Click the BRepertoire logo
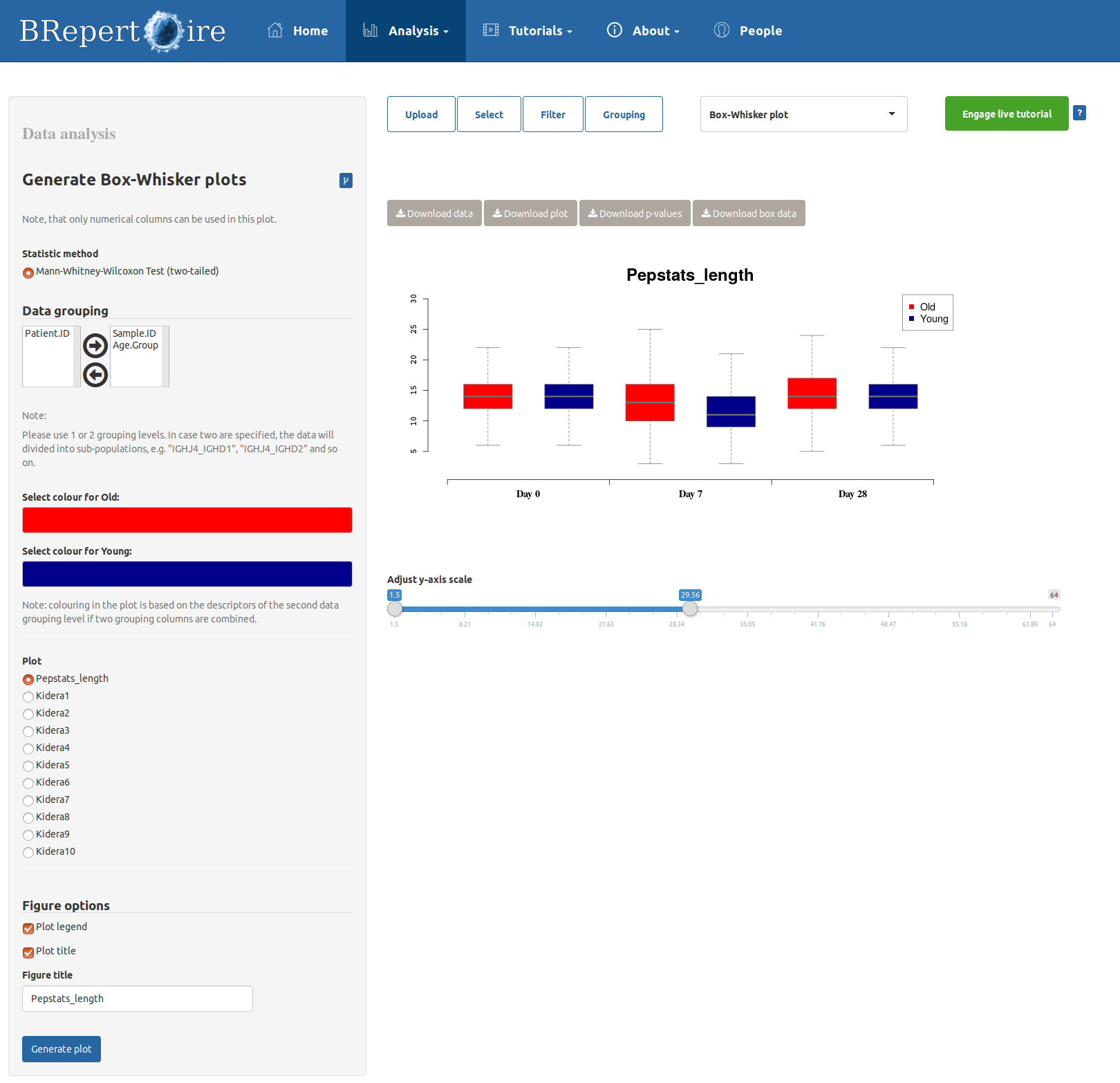This screenshot has width=1120, height=1083. point(122,31)
